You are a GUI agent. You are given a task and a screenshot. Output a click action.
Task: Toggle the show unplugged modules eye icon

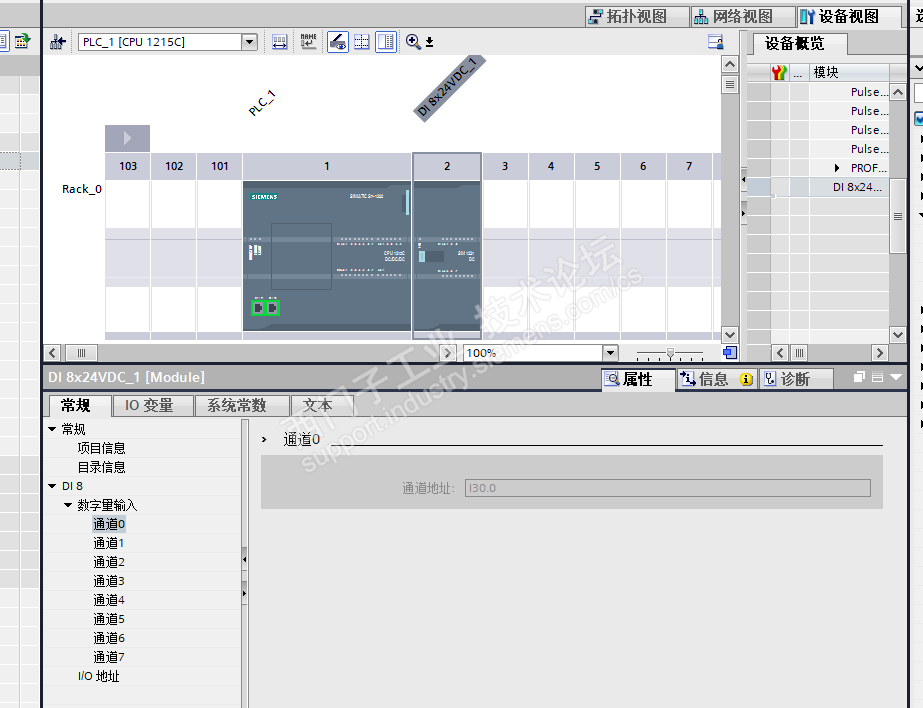pos(338,42)
